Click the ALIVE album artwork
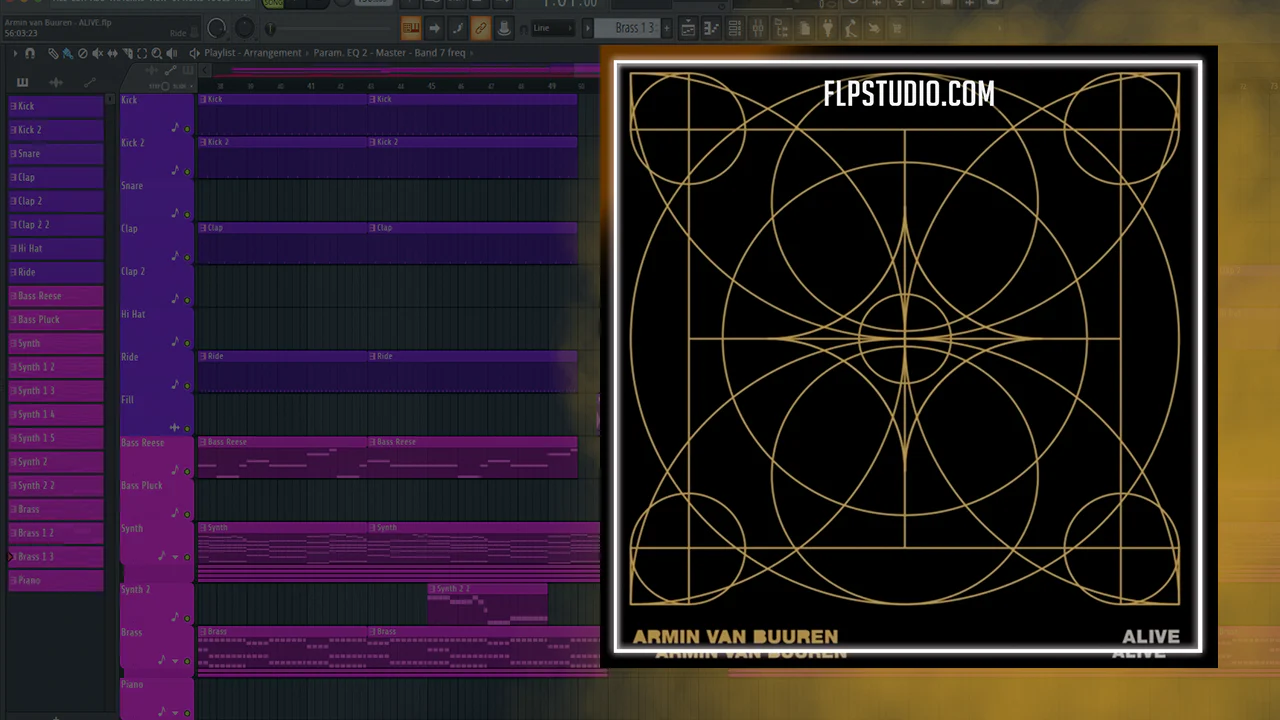Image resolution: width=1280 pixels, height=720 pixels. tap(908, 357)
